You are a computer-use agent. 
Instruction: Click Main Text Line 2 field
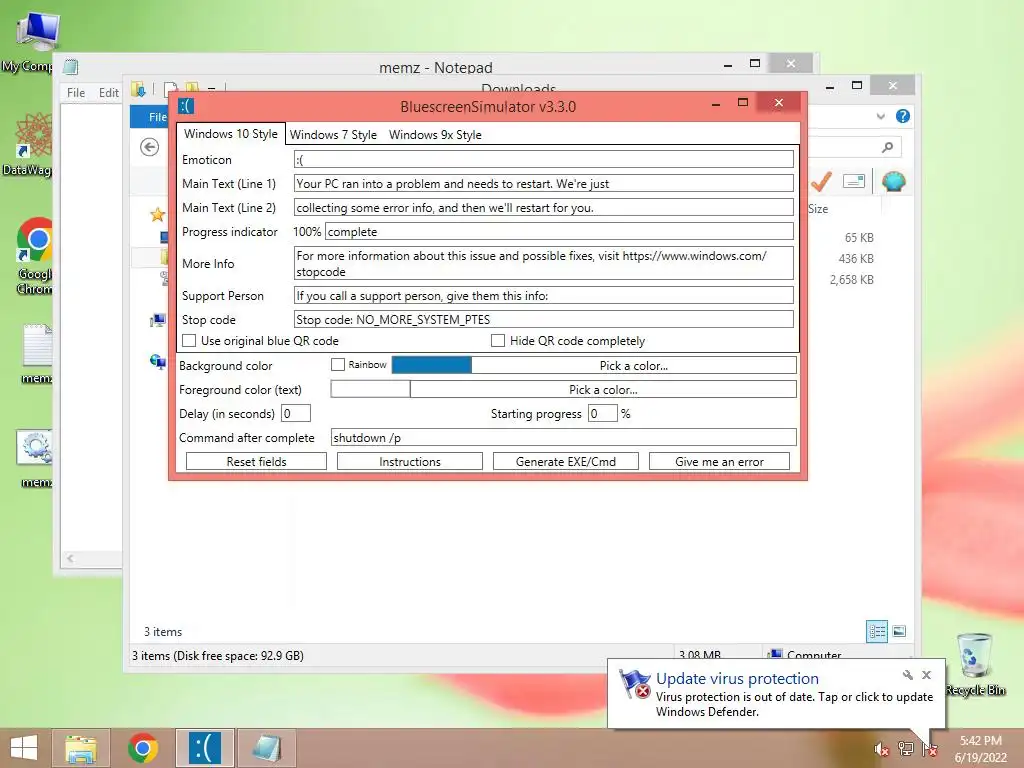(543, 208)
